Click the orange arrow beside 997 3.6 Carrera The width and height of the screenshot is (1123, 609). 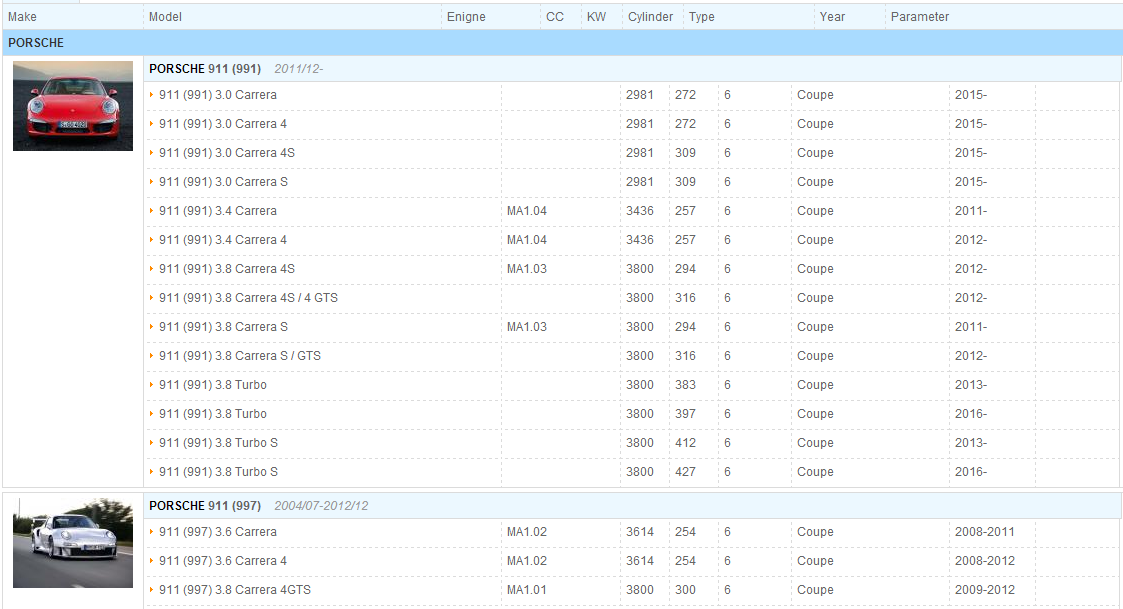tap(151, 531)
